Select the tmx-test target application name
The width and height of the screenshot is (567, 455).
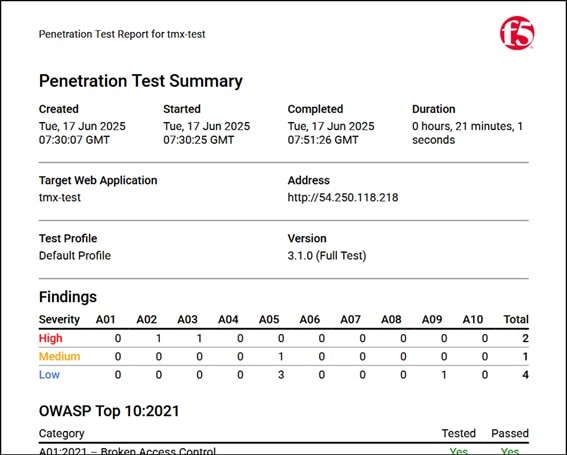click(60, 197)
